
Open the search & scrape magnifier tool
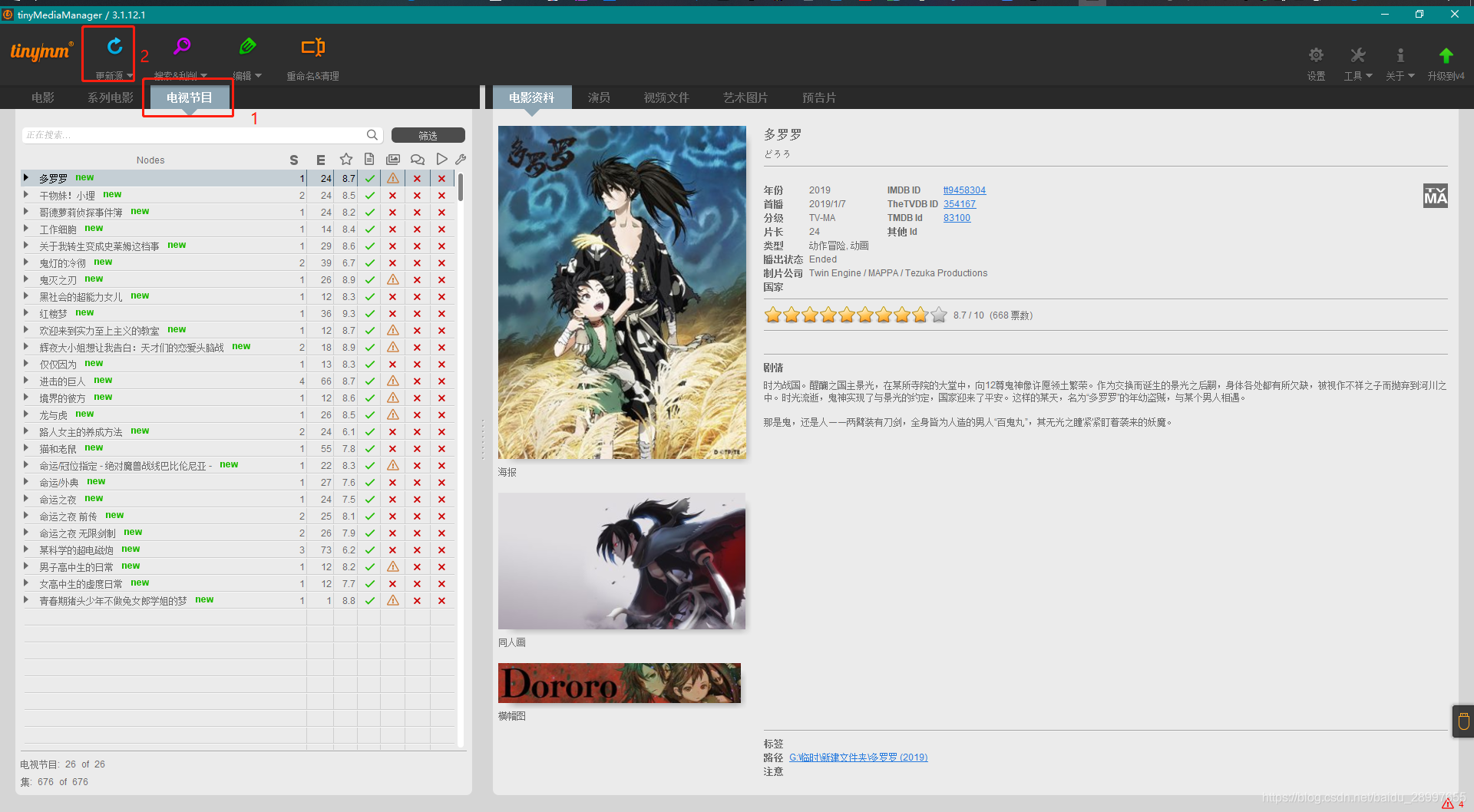tap(181, 47)
